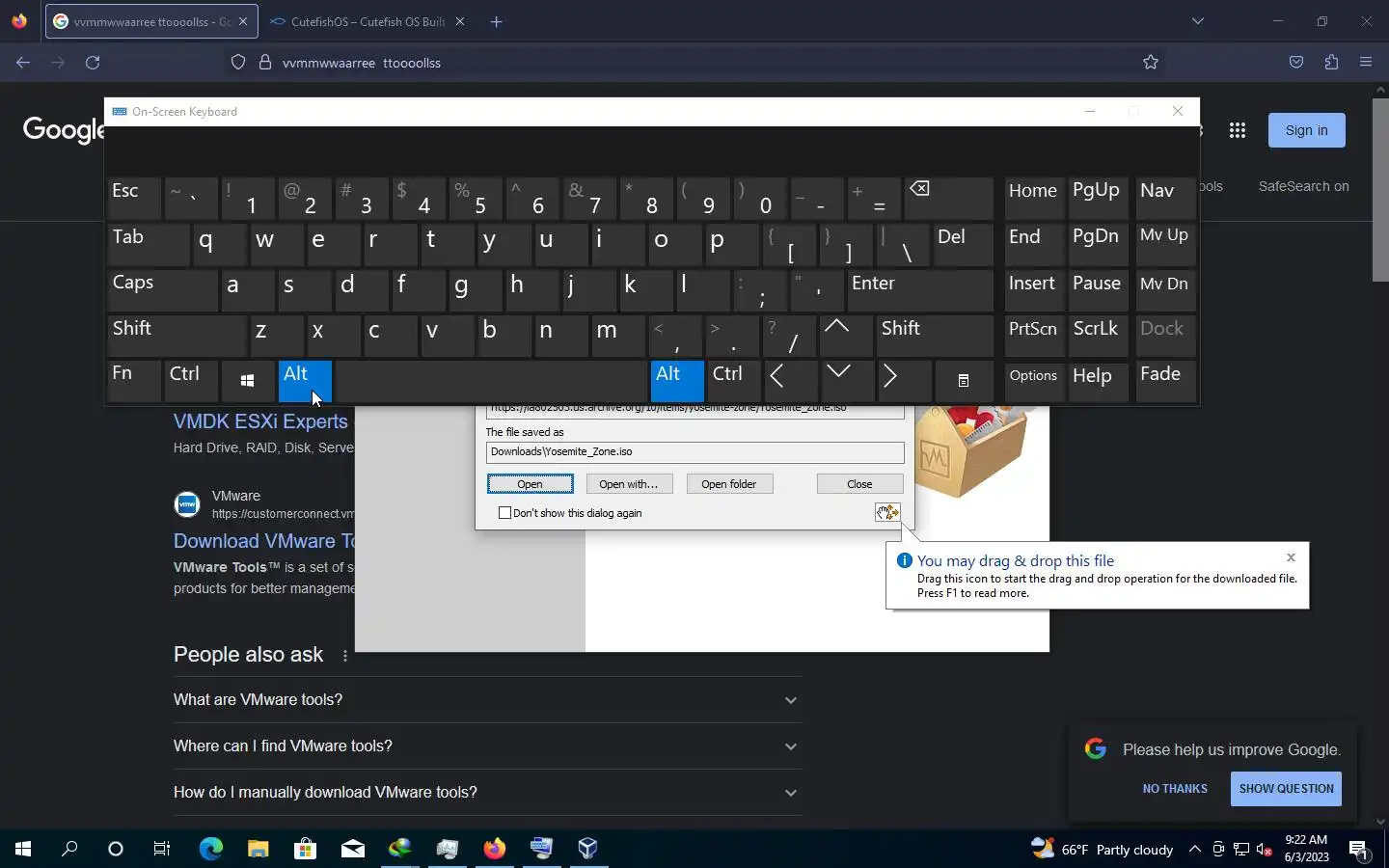
Task: Open the Windows Start menu
Action: click(x=23, y=849)
